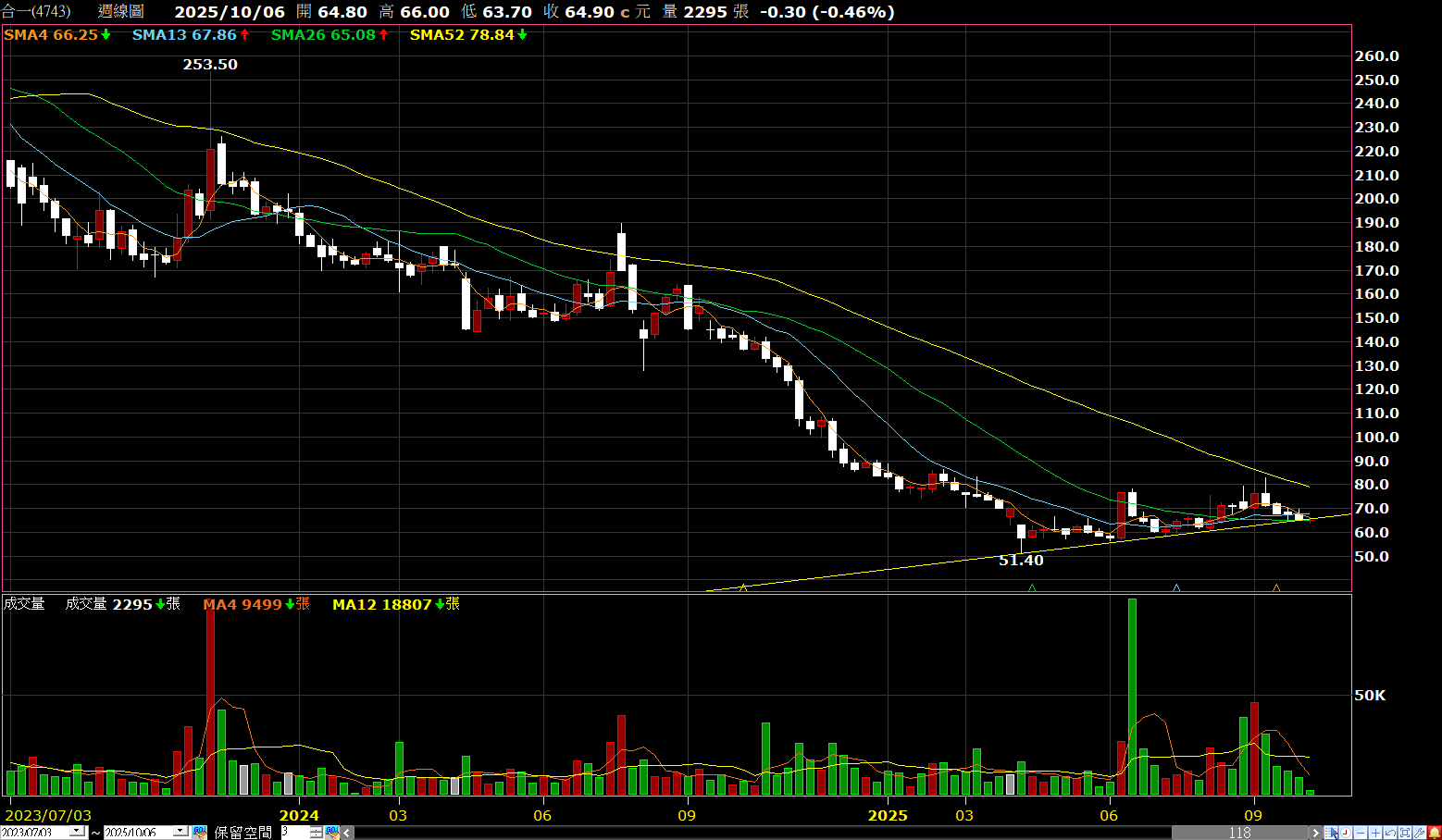Click the 51.40 low price annotation
This screenshot has width=1442, height=840.
coord(1021,561)
